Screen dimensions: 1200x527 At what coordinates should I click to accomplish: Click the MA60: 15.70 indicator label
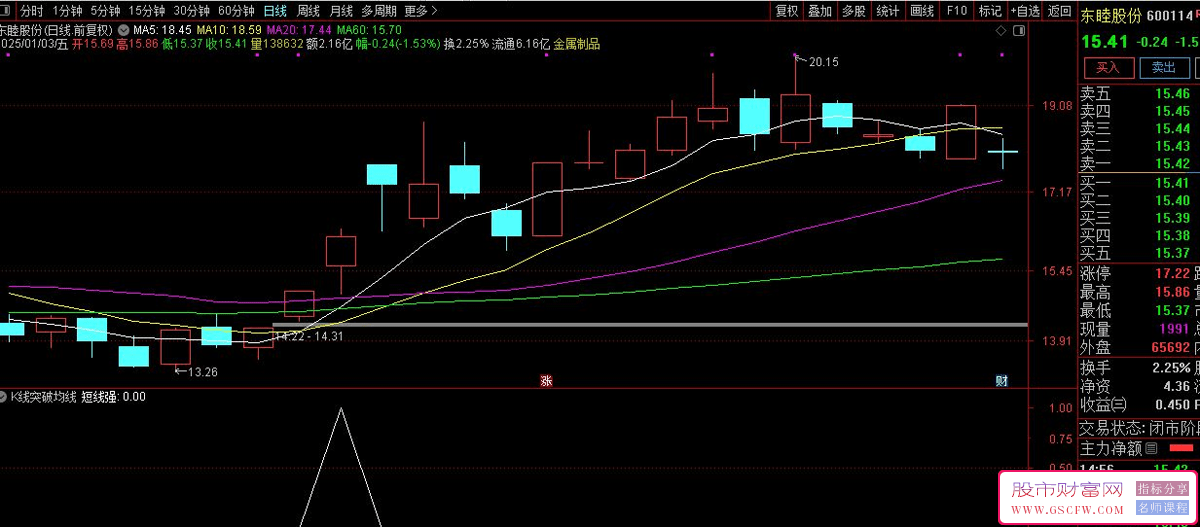[367, 30]
